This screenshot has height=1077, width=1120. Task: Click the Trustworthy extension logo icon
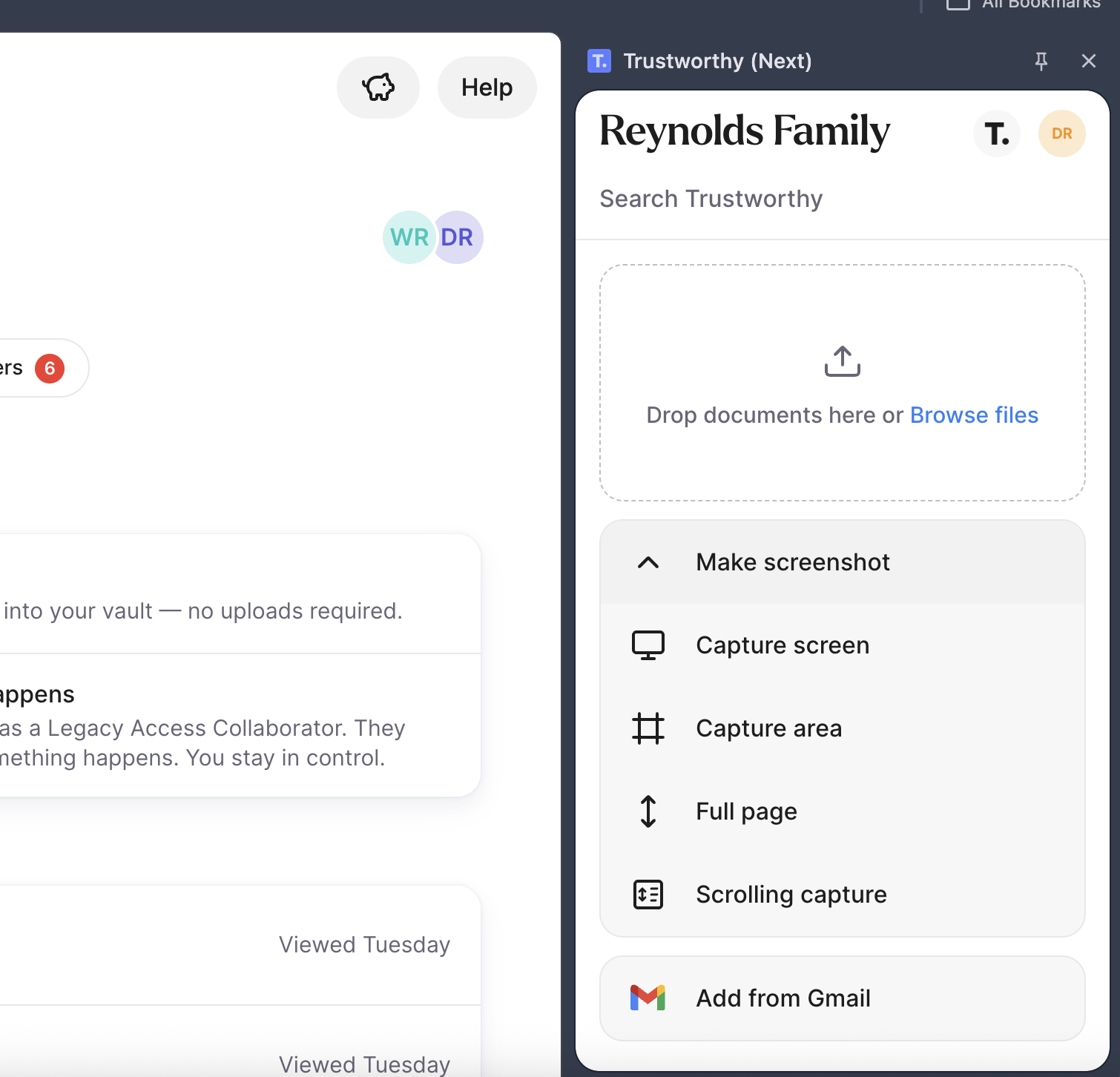tap(599, 61)
